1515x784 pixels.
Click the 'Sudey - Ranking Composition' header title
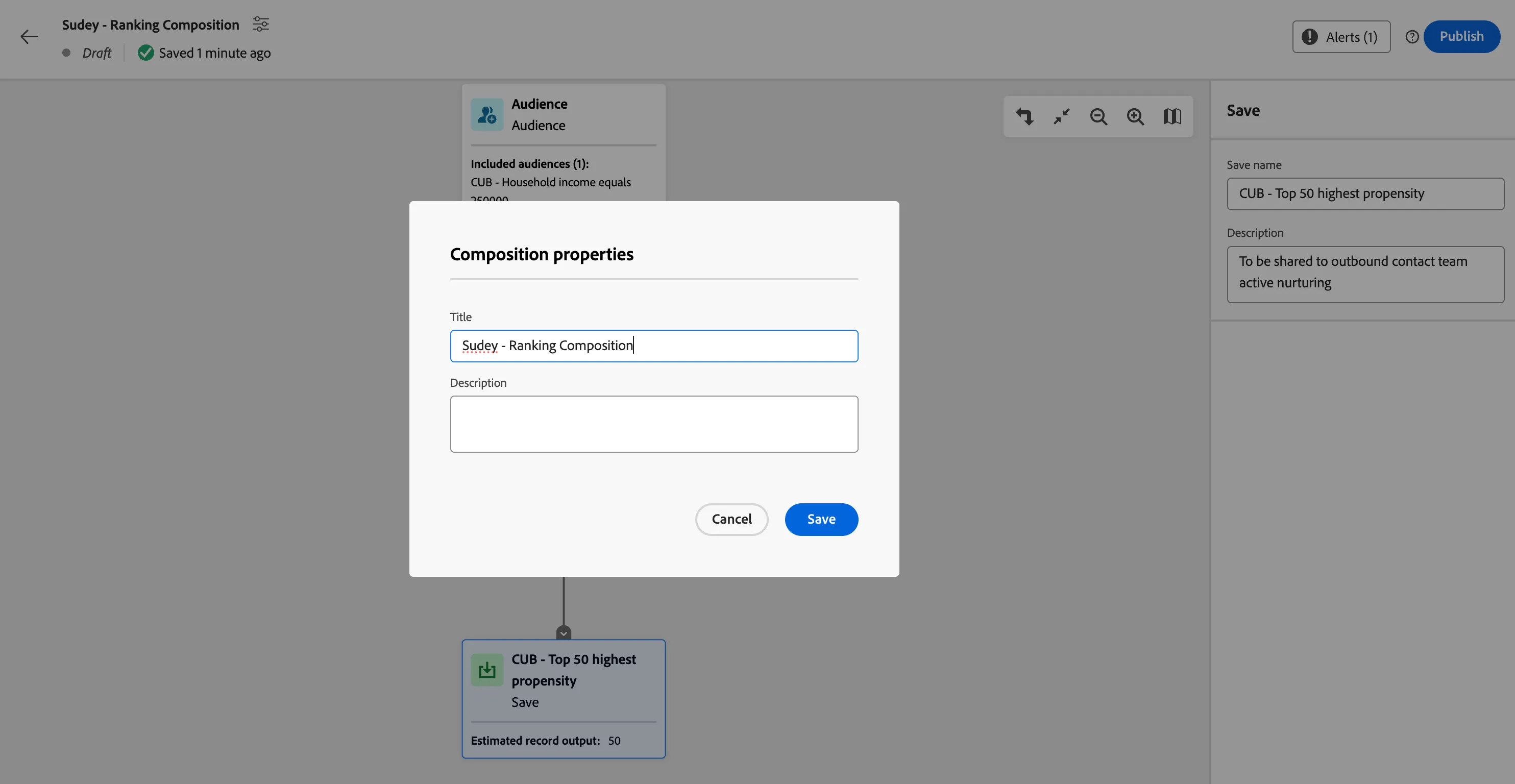click(151, 24)
